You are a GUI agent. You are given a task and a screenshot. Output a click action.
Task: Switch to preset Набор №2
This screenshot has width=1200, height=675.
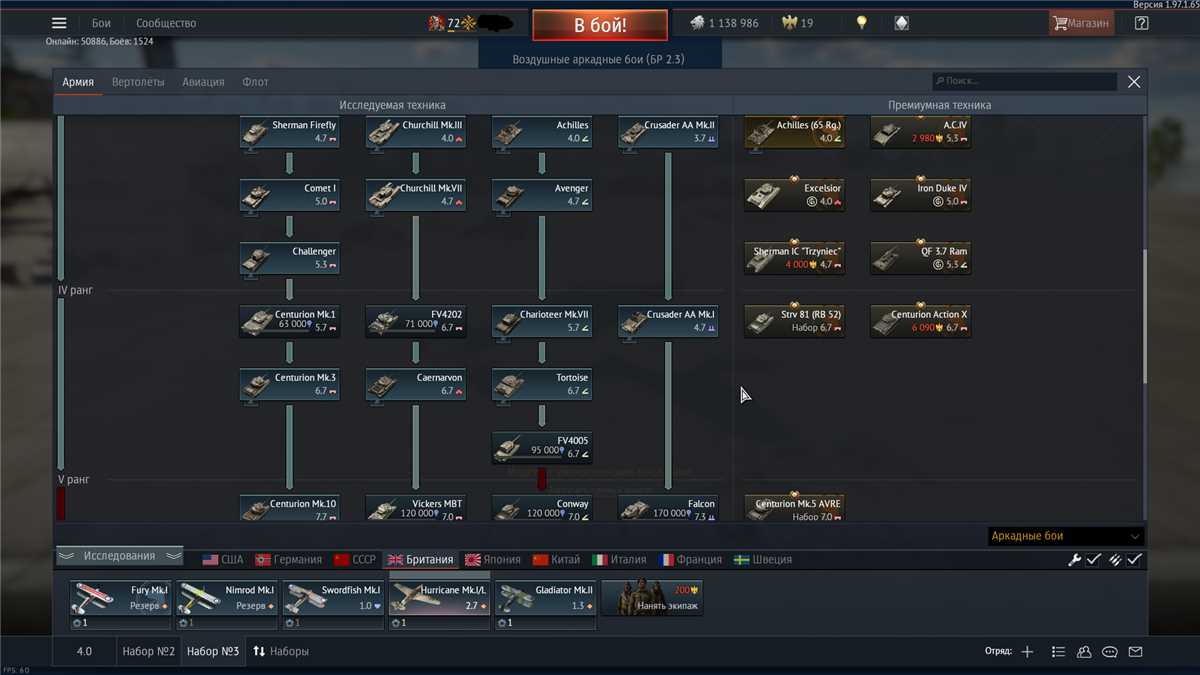(149, 651)
